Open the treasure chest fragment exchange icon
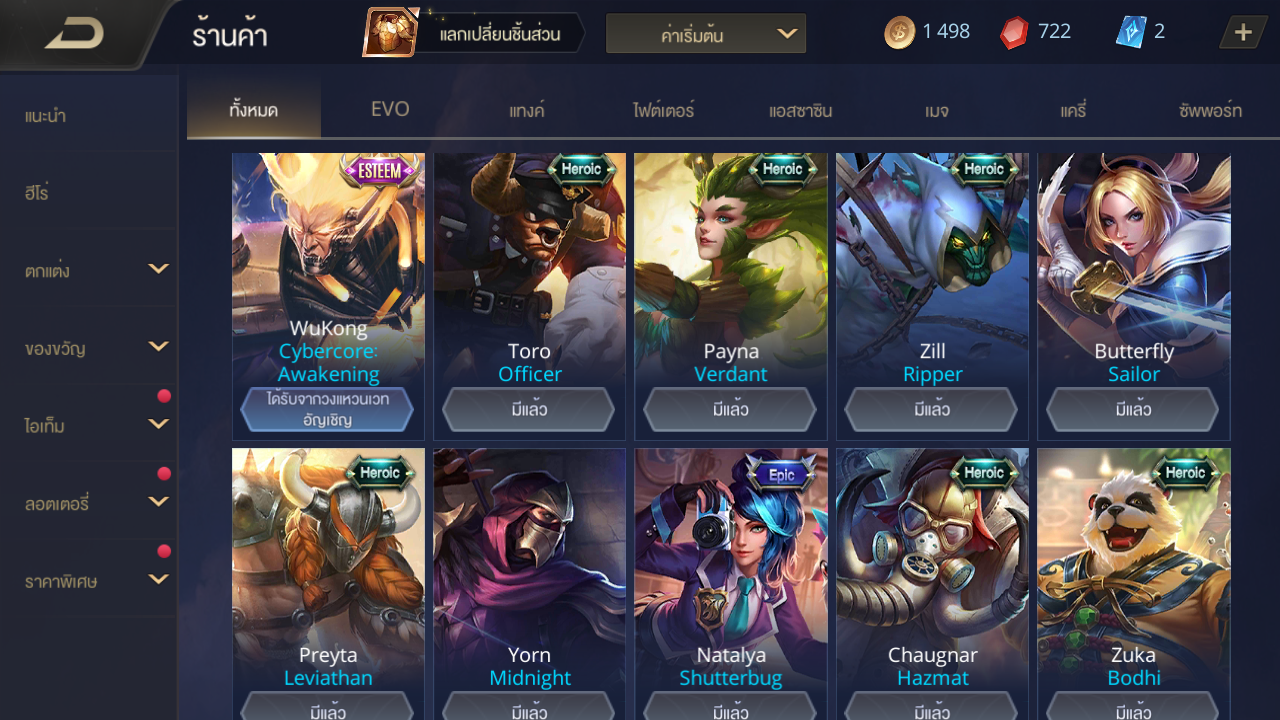Viewport: 1280px width, 720px height. (392, 33)
